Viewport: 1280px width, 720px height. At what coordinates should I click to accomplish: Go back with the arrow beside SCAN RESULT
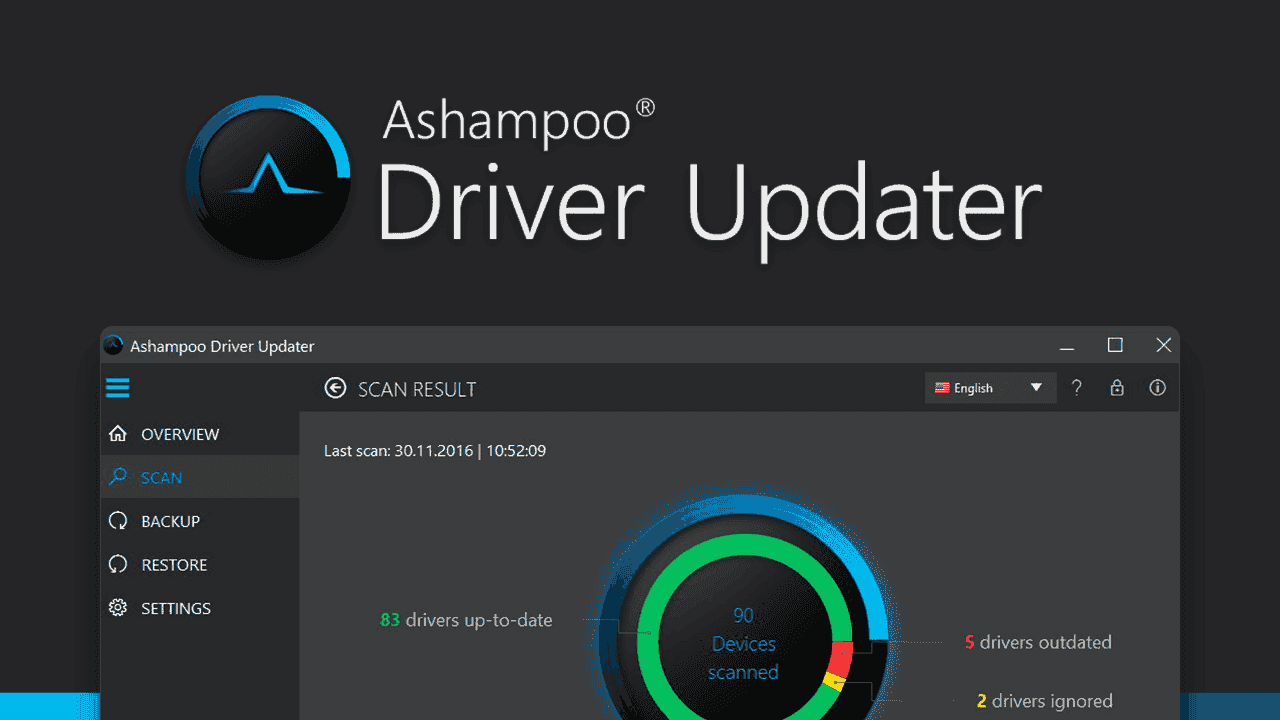tap(336, 388)
